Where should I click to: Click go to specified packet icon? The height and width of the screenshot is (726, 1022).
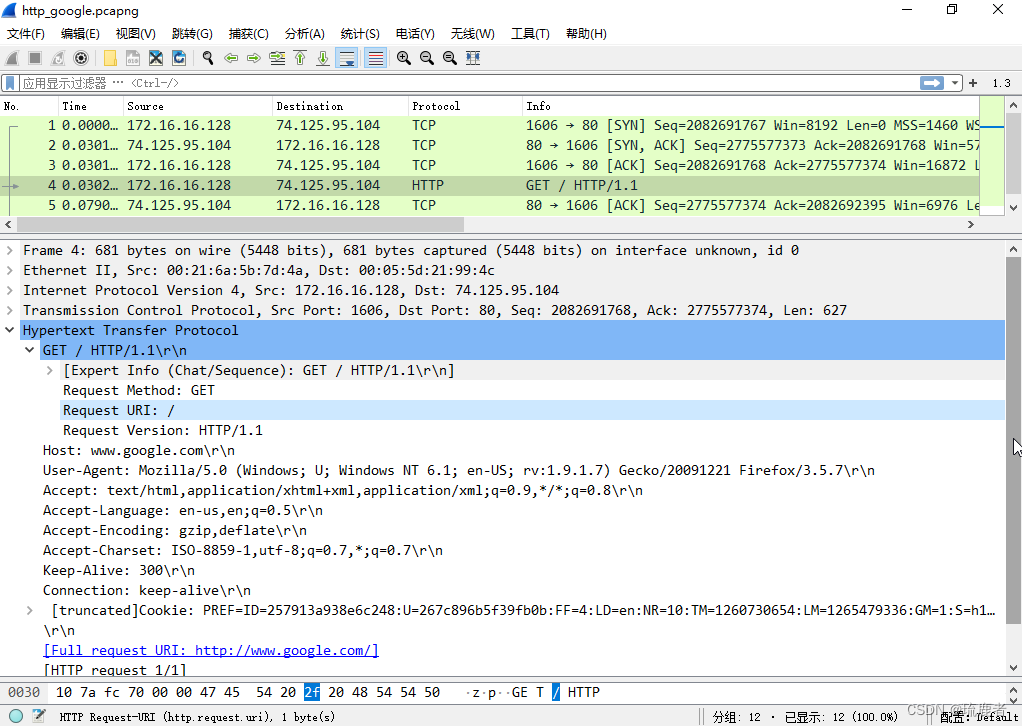click(x=277, y=58)
